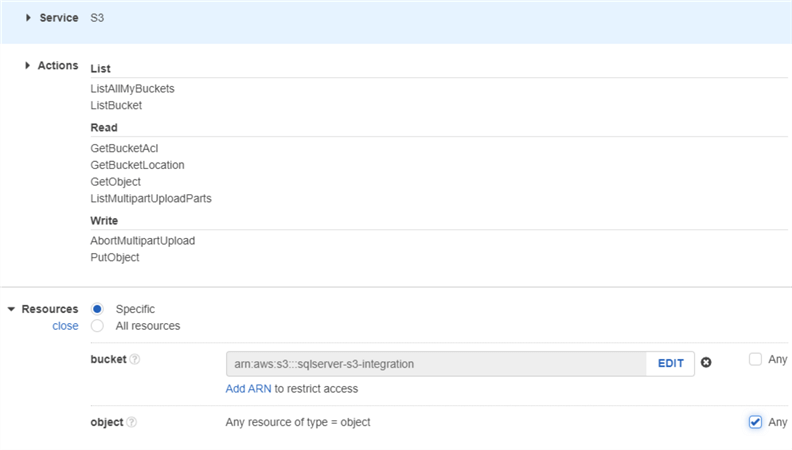Click the GetObject action
The width and height of the screenshot is (792, 450).
tap(115, 182)
